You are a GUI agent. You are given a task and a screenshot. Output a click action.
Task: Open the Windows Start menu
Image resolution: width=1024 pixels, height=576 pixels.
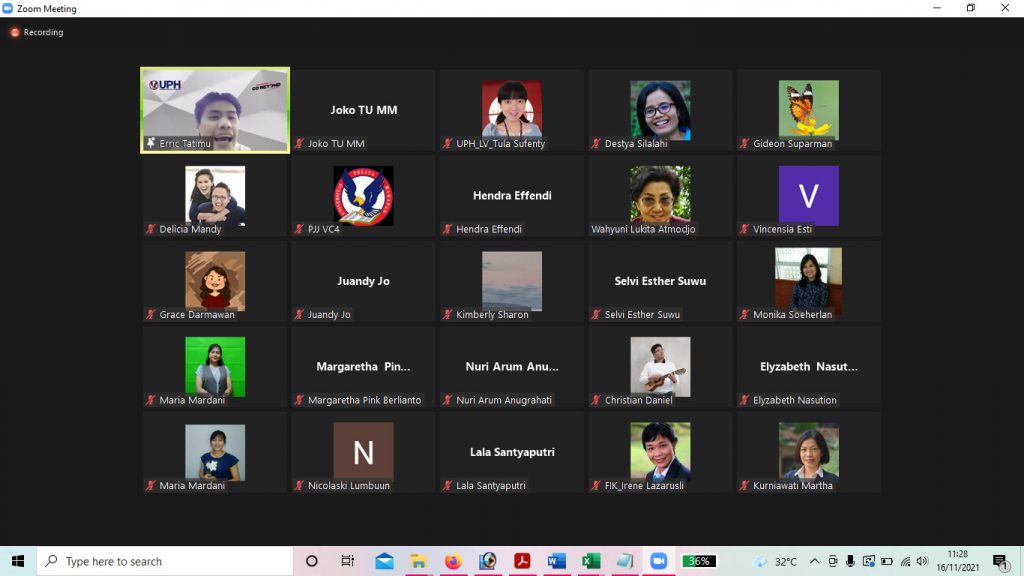tap(18, 561)
